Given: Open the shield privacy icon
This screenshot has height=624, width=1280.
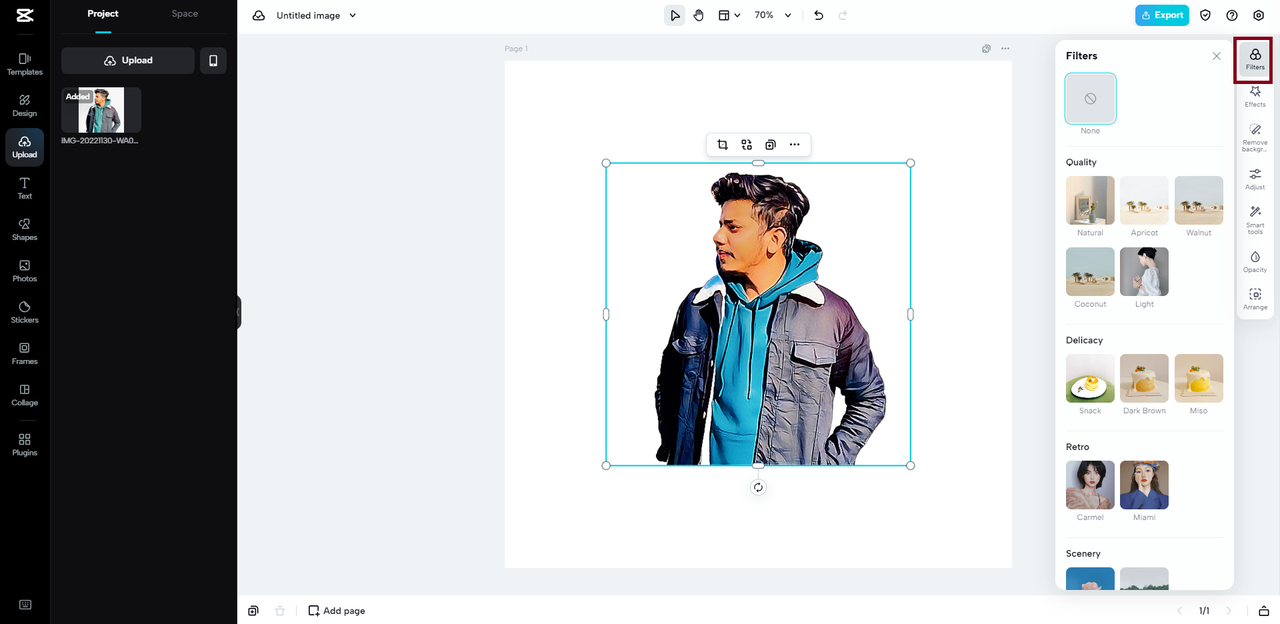Looking at the screenshot, I should coord(1206,15).
